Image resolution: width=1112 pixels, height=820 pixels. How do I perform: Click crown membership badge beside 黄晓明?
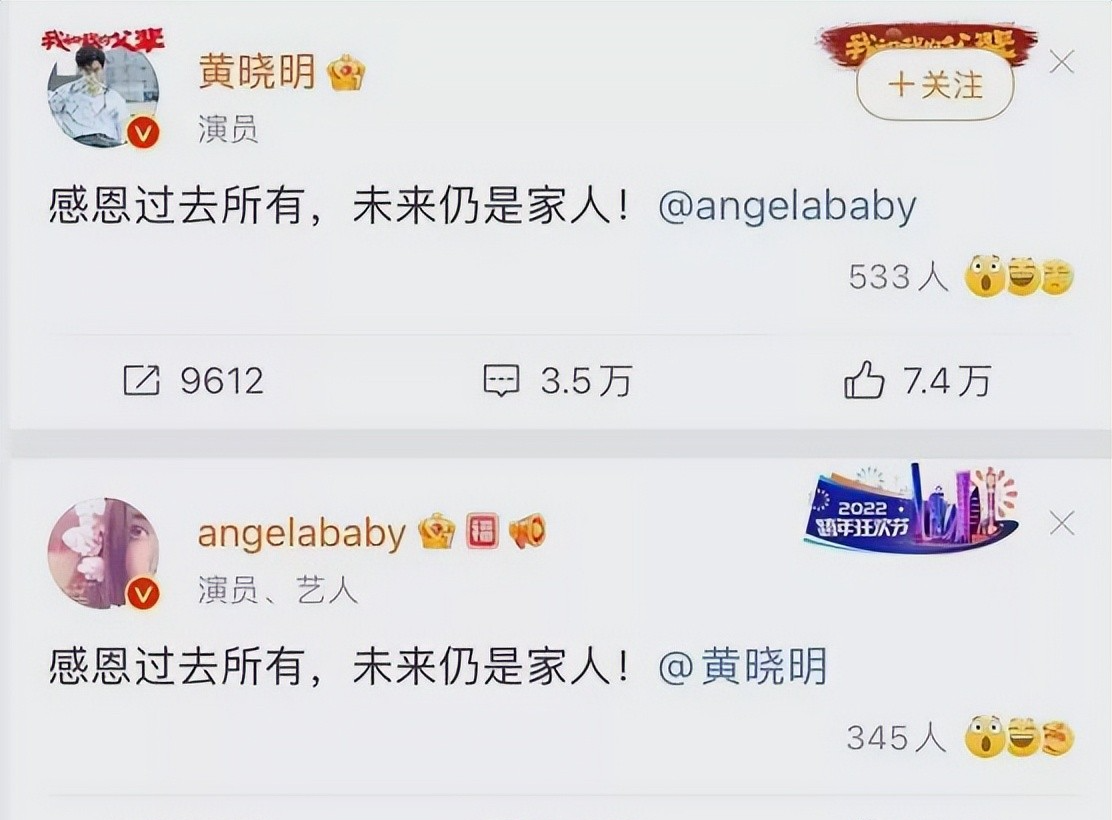click(346, 73)
